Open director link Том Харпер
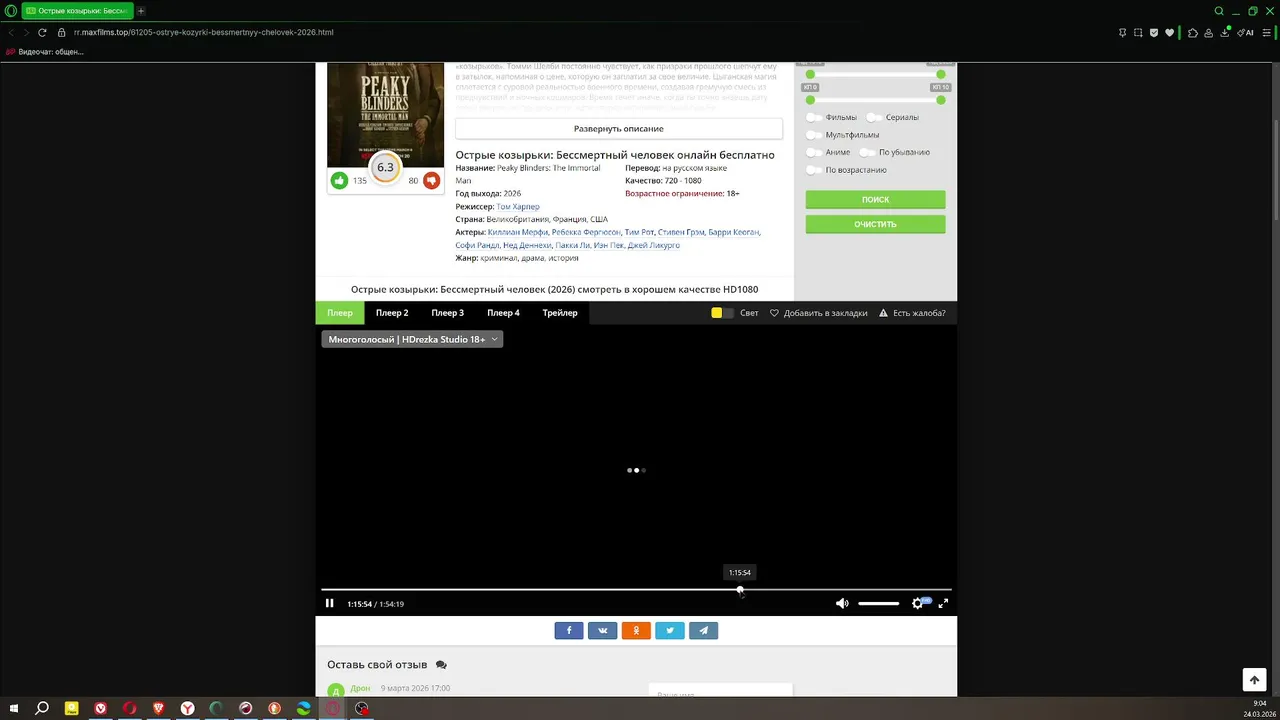This screenshot has width=1280, height=720. (x=518, y=206)
